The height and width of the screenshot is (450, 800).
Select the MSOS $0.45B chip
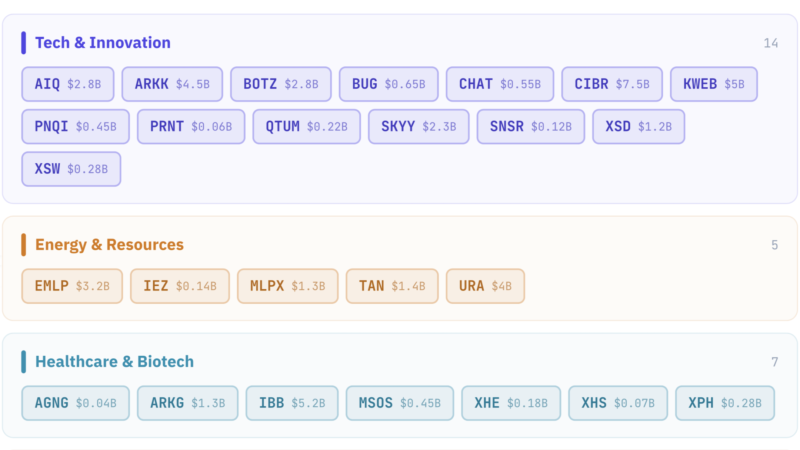399,403
